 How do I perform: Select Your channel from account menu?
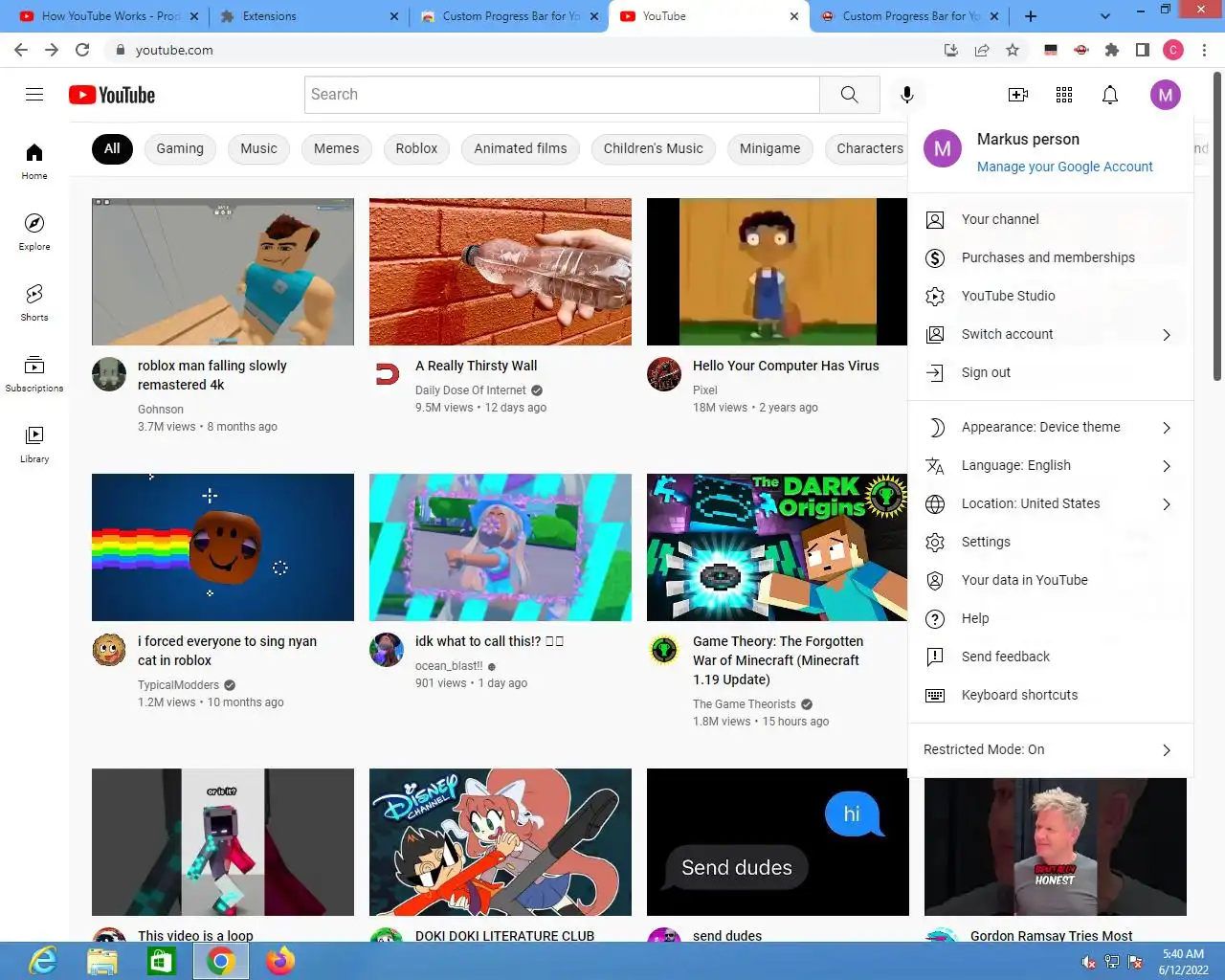[x=1050, y=219]
